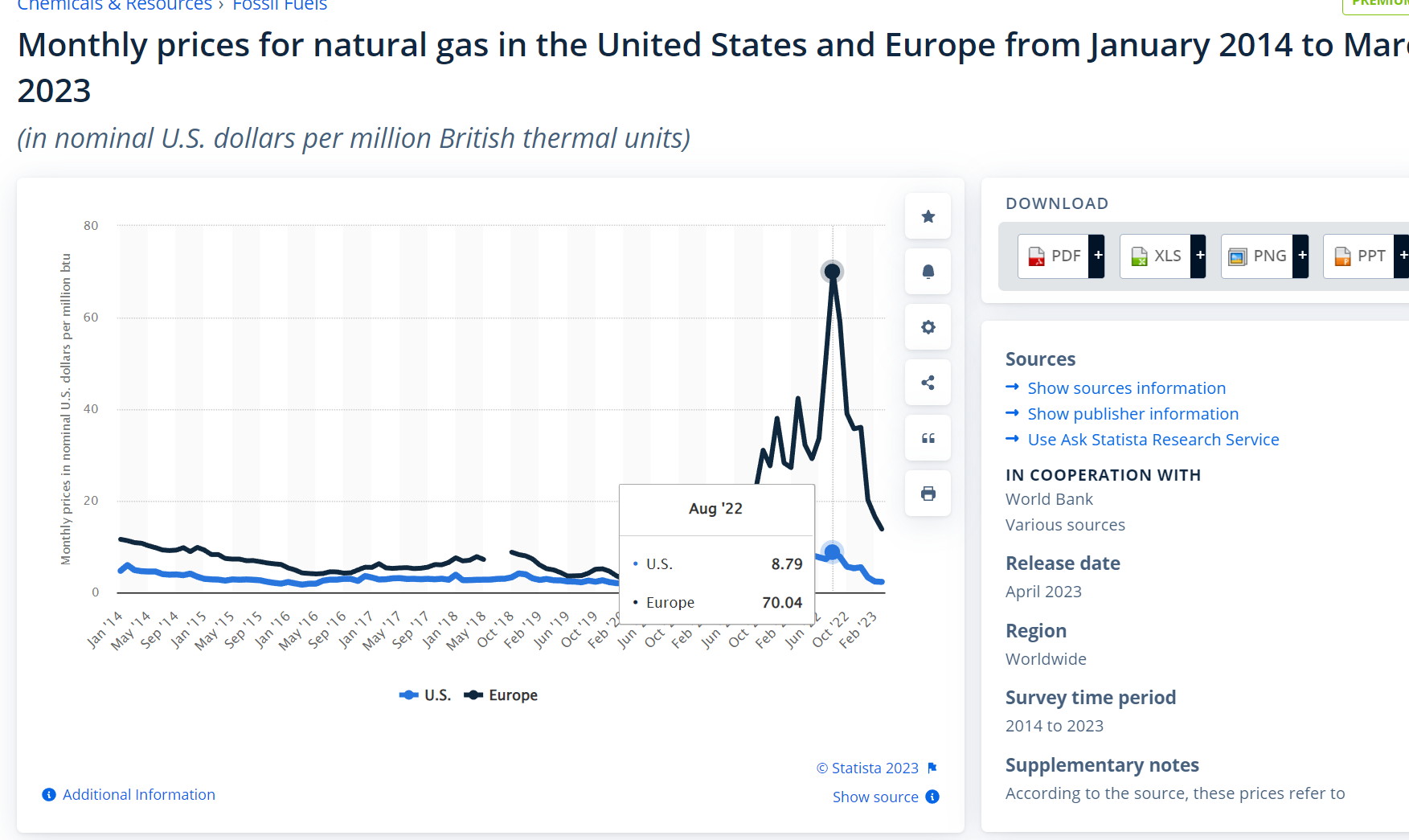Click the quotation mark citation icon
Image resolution: width=1409 pixels, height=840 pixels.
pyautogui.click(x=928, y=438)
